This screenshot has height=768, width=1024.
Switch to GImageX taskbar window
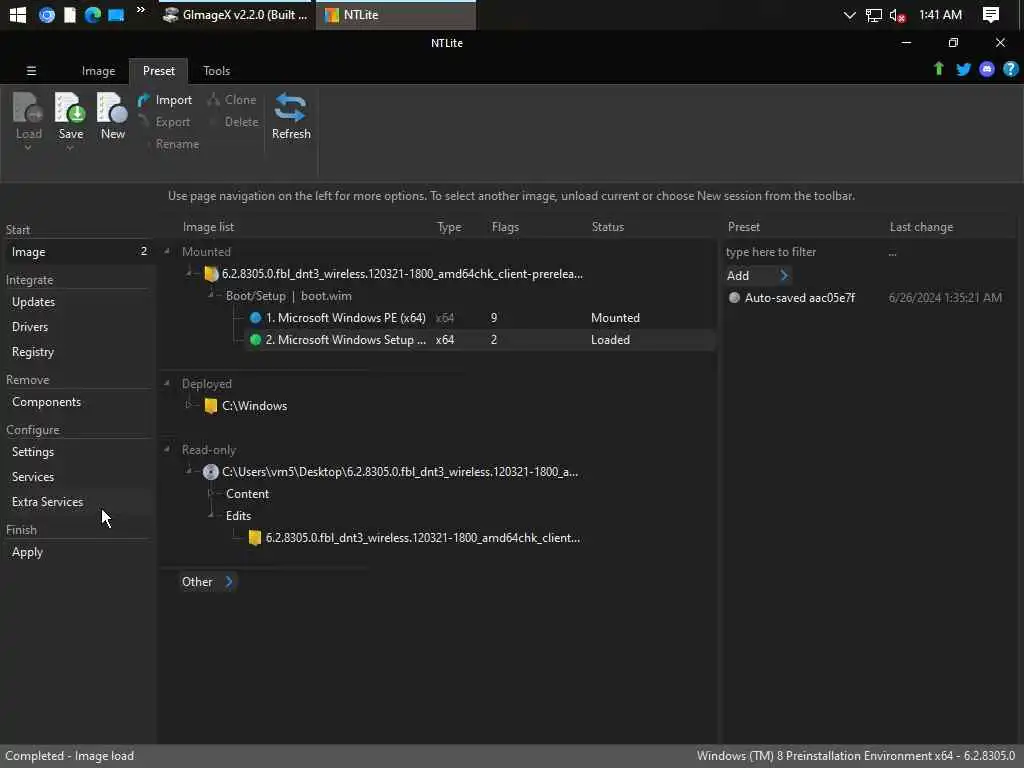(x=236, y=14)
